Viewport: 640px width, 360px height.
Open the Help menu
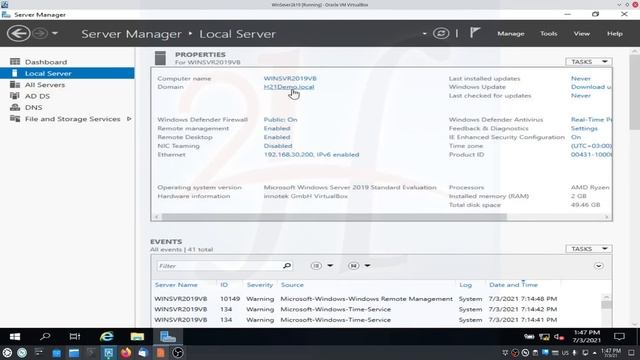click(615, 33)
